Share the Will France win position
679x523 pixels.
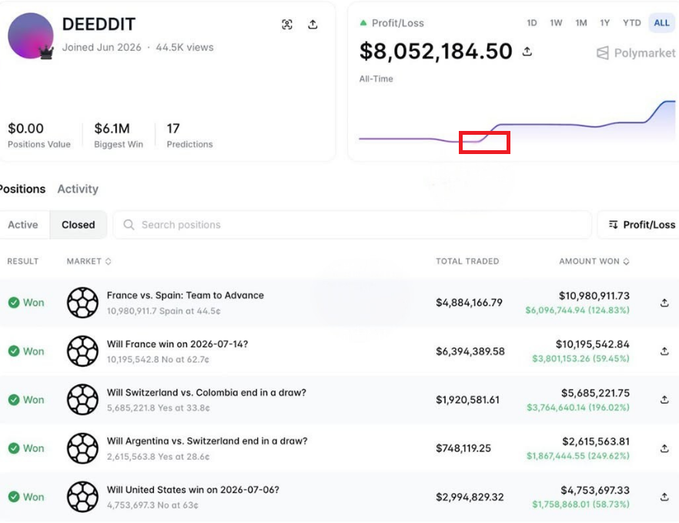tap(664, 351)
